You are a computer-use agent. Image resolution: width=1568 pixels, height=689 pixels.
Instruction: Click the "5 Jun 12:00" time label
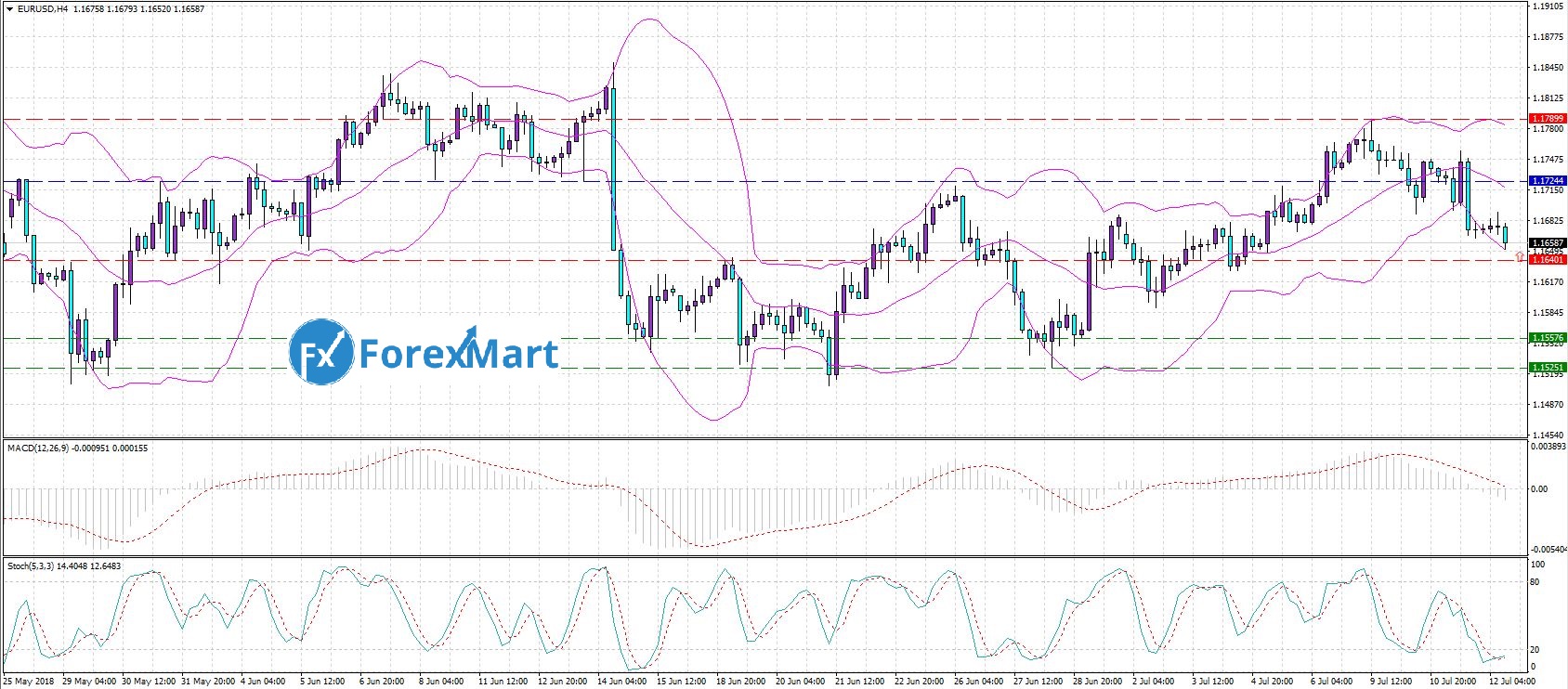click(323, 682)
